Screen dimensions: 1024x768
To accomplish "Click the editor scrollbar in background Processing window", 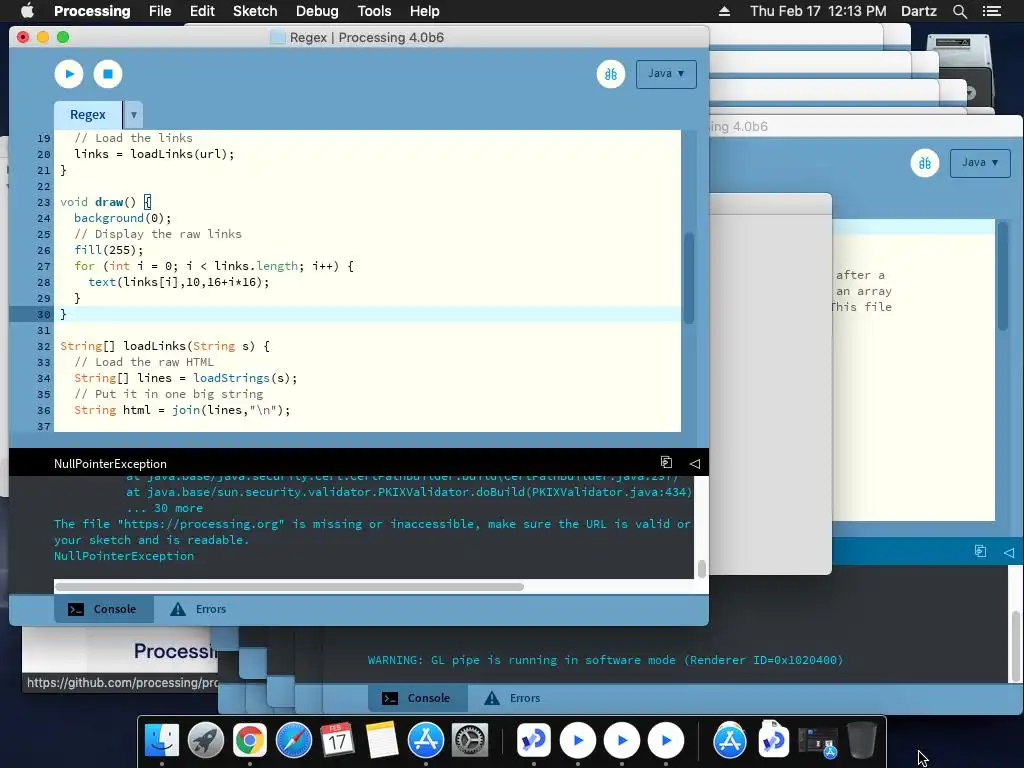I will click(x=1002, y=278).
